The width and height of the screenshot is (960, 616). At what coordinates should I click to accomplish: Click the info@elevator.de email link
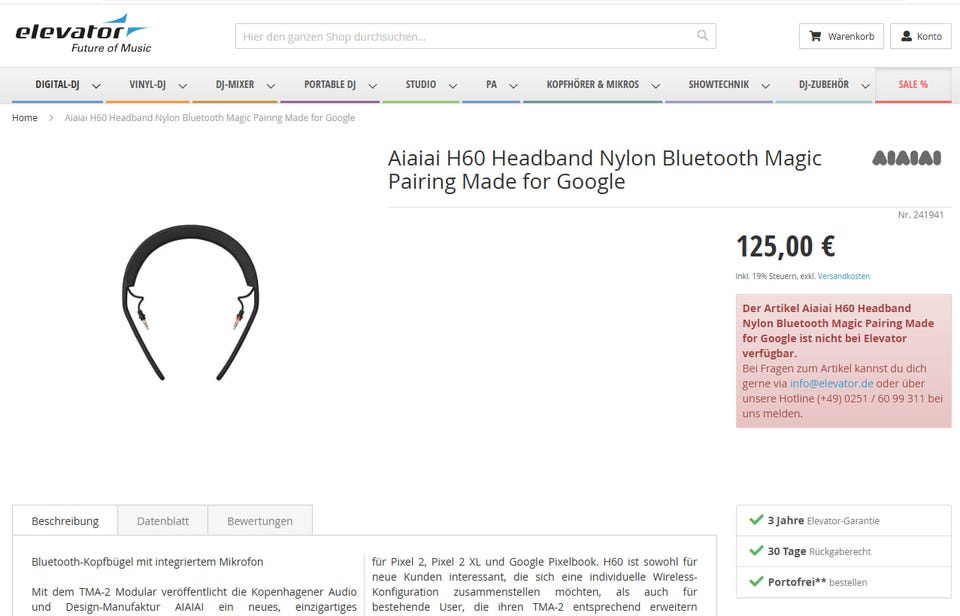pos(831,383)
